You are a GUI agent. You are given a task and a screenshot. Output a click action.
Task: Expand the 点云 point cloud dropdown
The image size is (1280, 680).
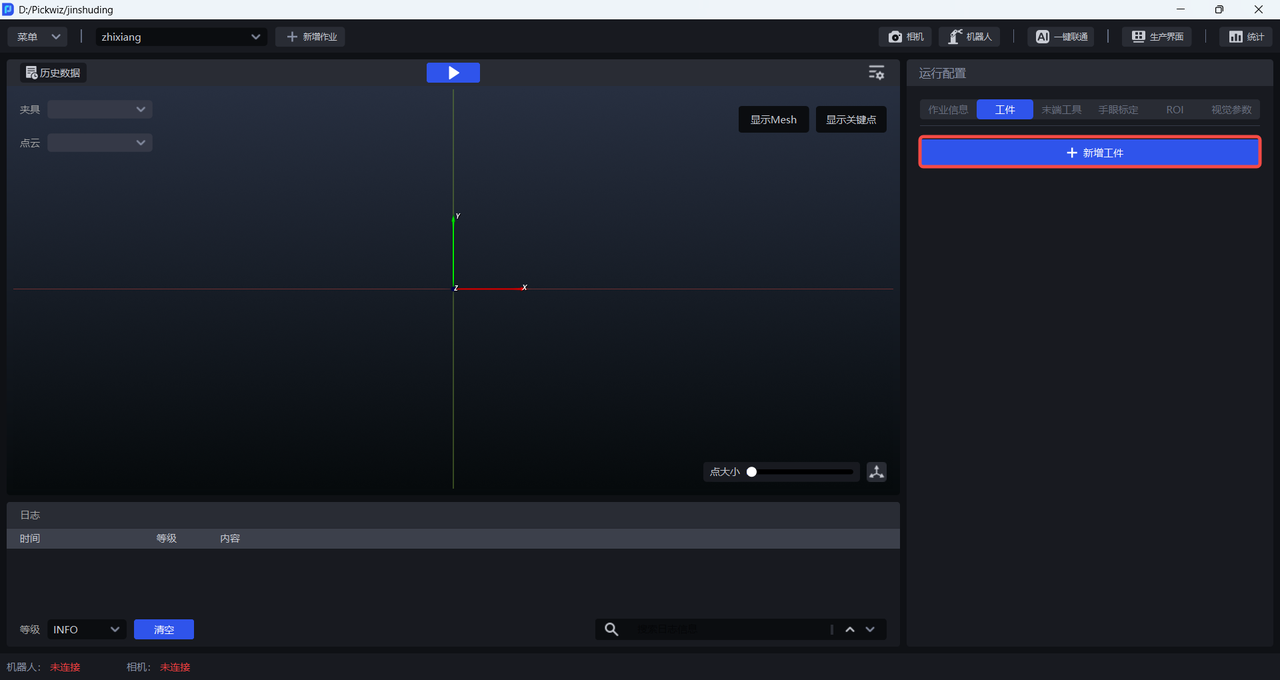pos(100,143)
